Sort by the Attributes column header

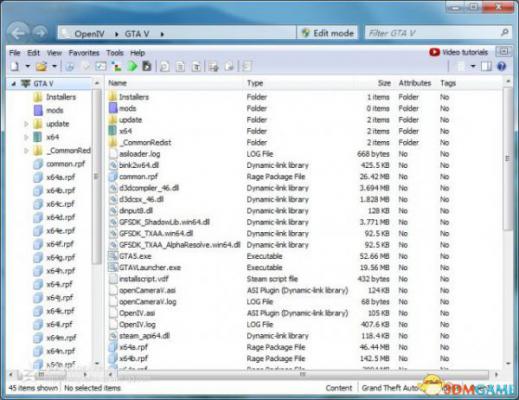tap(415, 83)
